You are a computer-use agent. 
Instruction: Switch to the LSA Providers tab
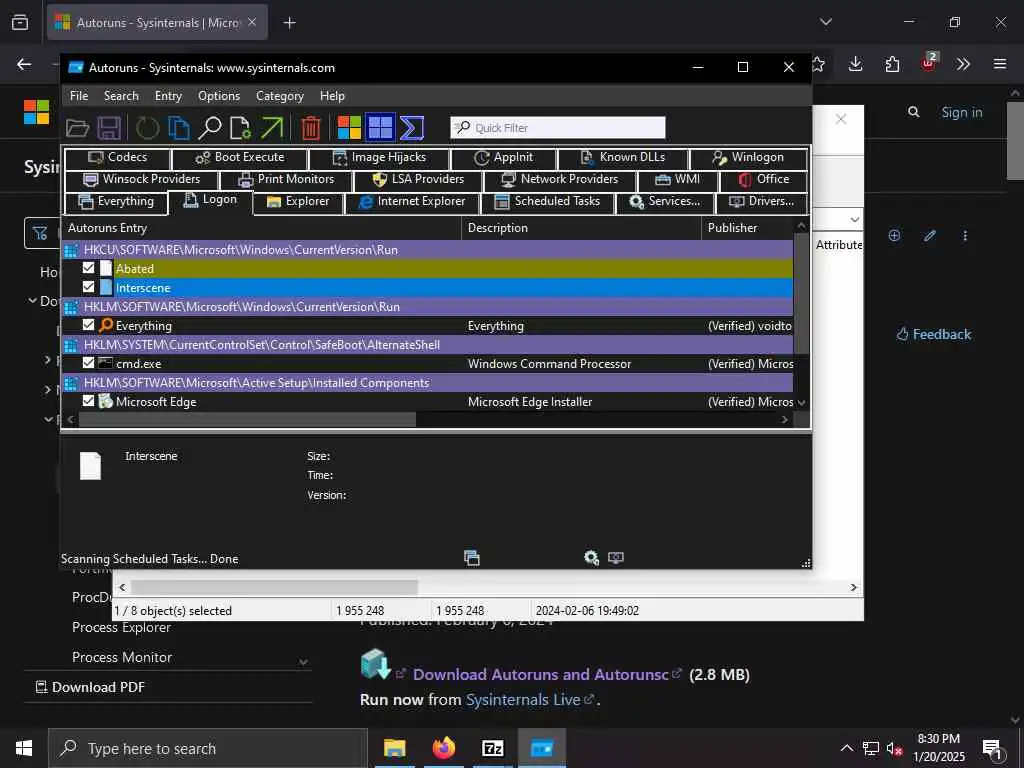click(x=418, y=179)
